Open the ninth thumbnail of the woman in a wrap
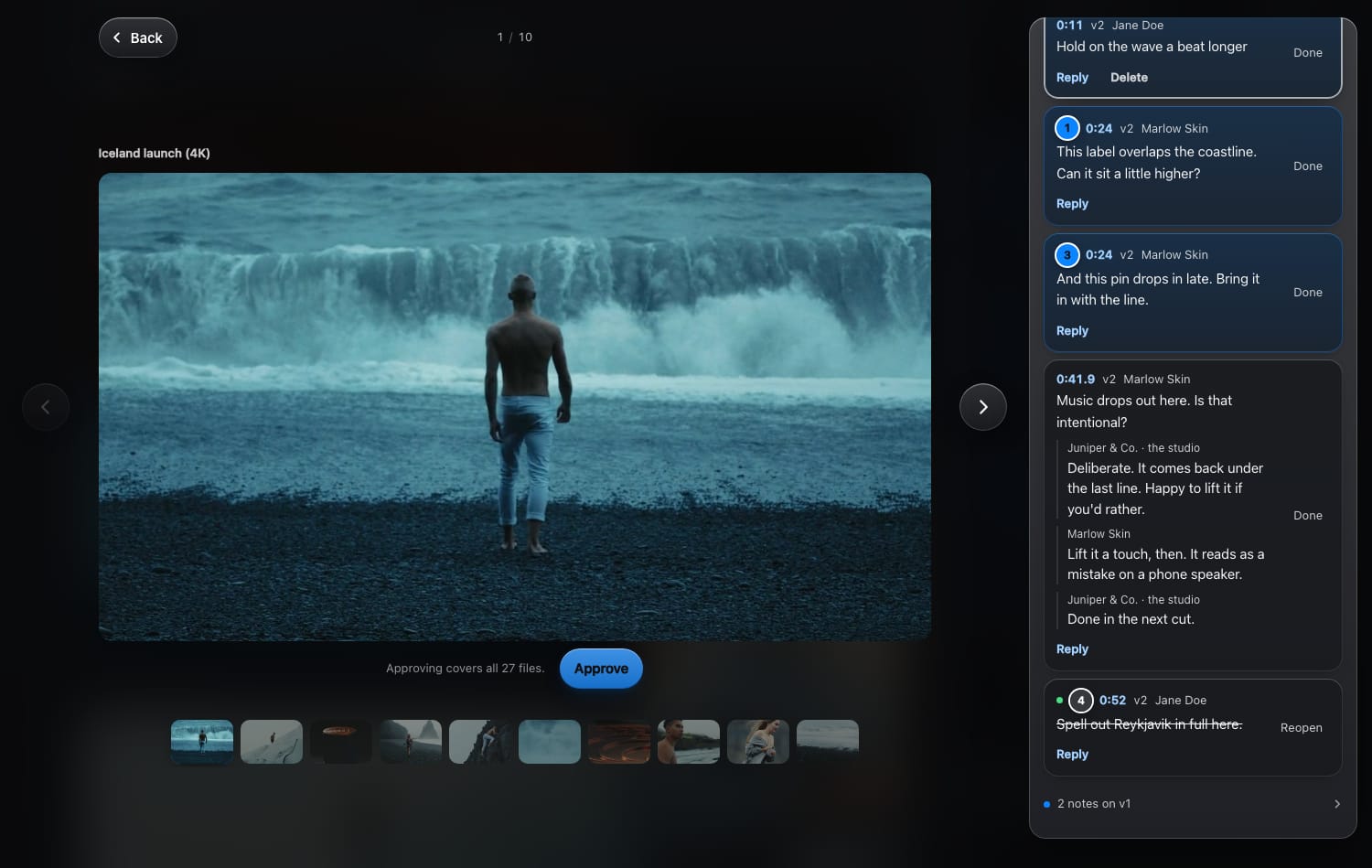Image resolution: width=1372 pixels, height=868 pixels. click(x=758, y=742)
